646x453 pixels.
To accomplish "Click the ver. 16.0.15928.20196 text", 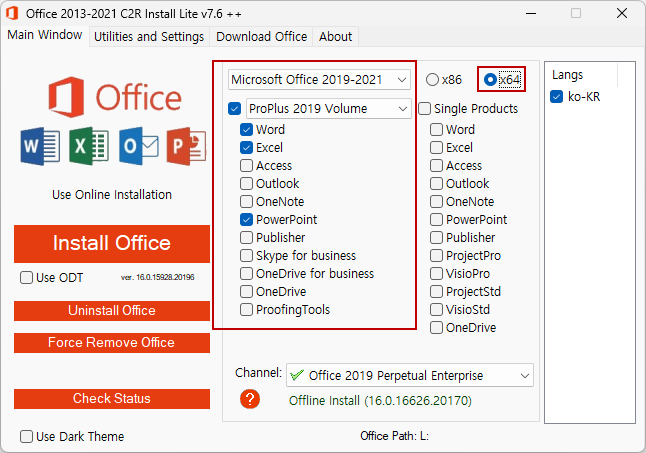I will (x=158, y=277).
